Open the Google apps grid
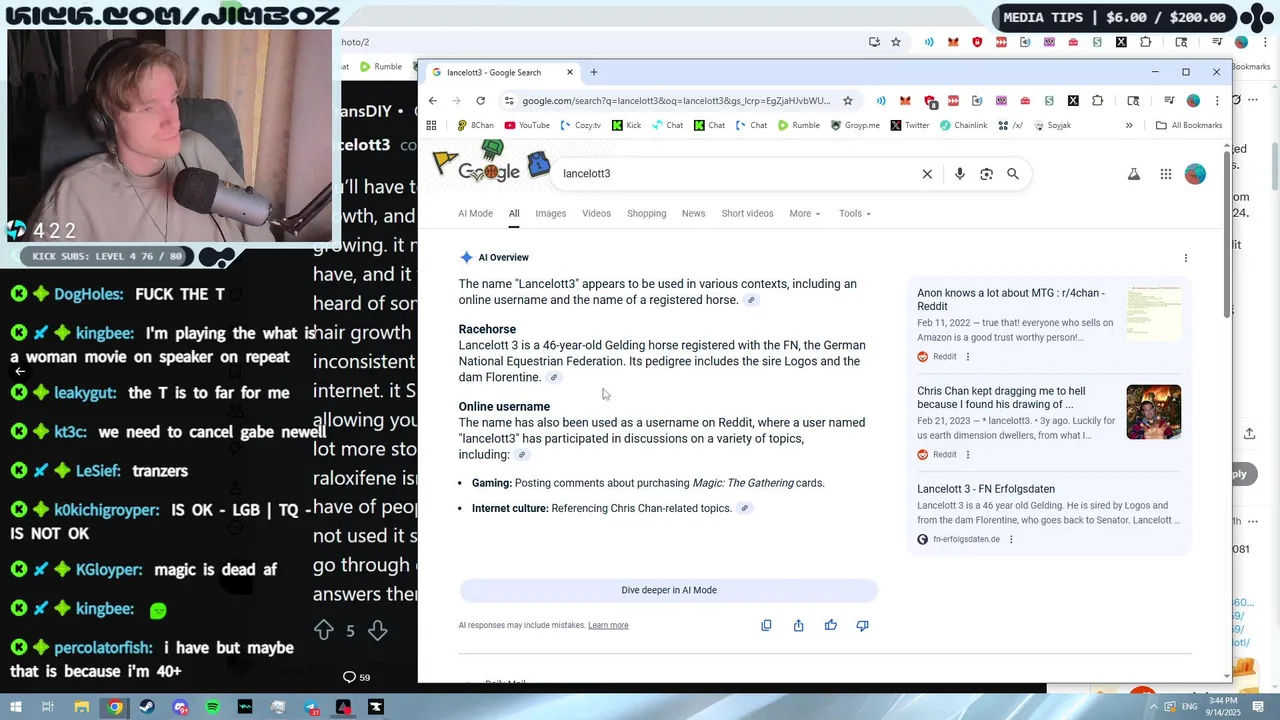The width and height of the screenshot is (1280, 720). (1166, 174)
